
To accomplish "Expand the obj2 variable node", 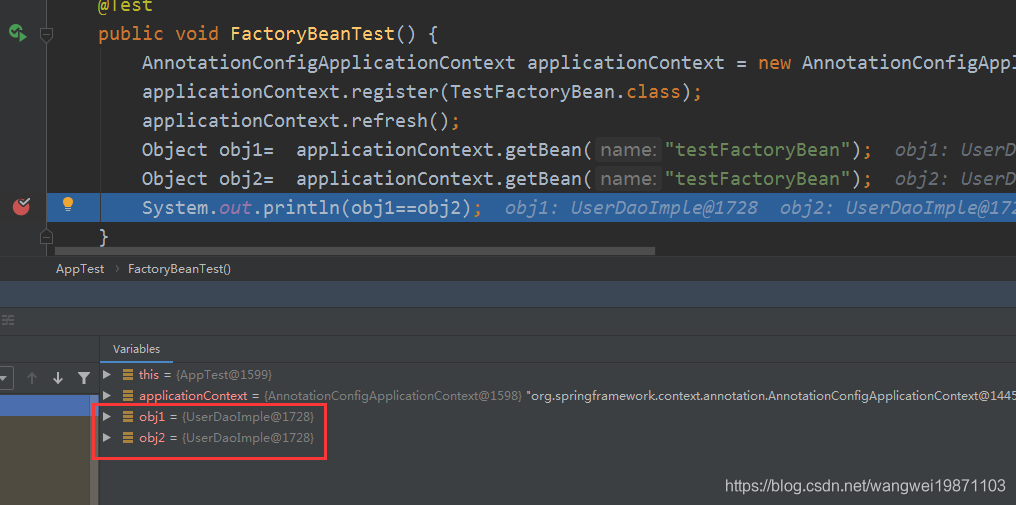I will 107,438.
